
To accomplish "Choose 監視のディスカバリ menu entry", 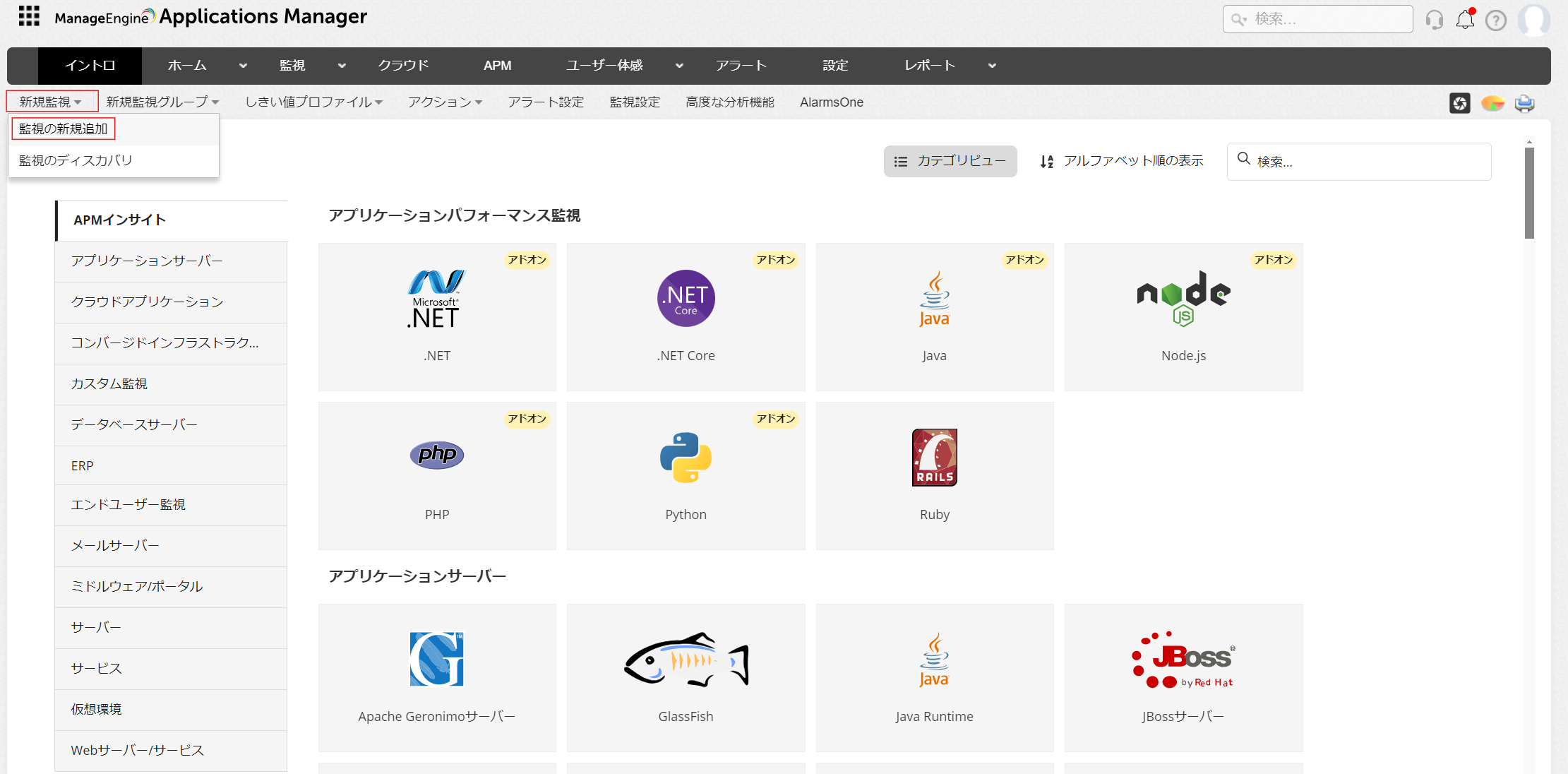I will (76, 160).
